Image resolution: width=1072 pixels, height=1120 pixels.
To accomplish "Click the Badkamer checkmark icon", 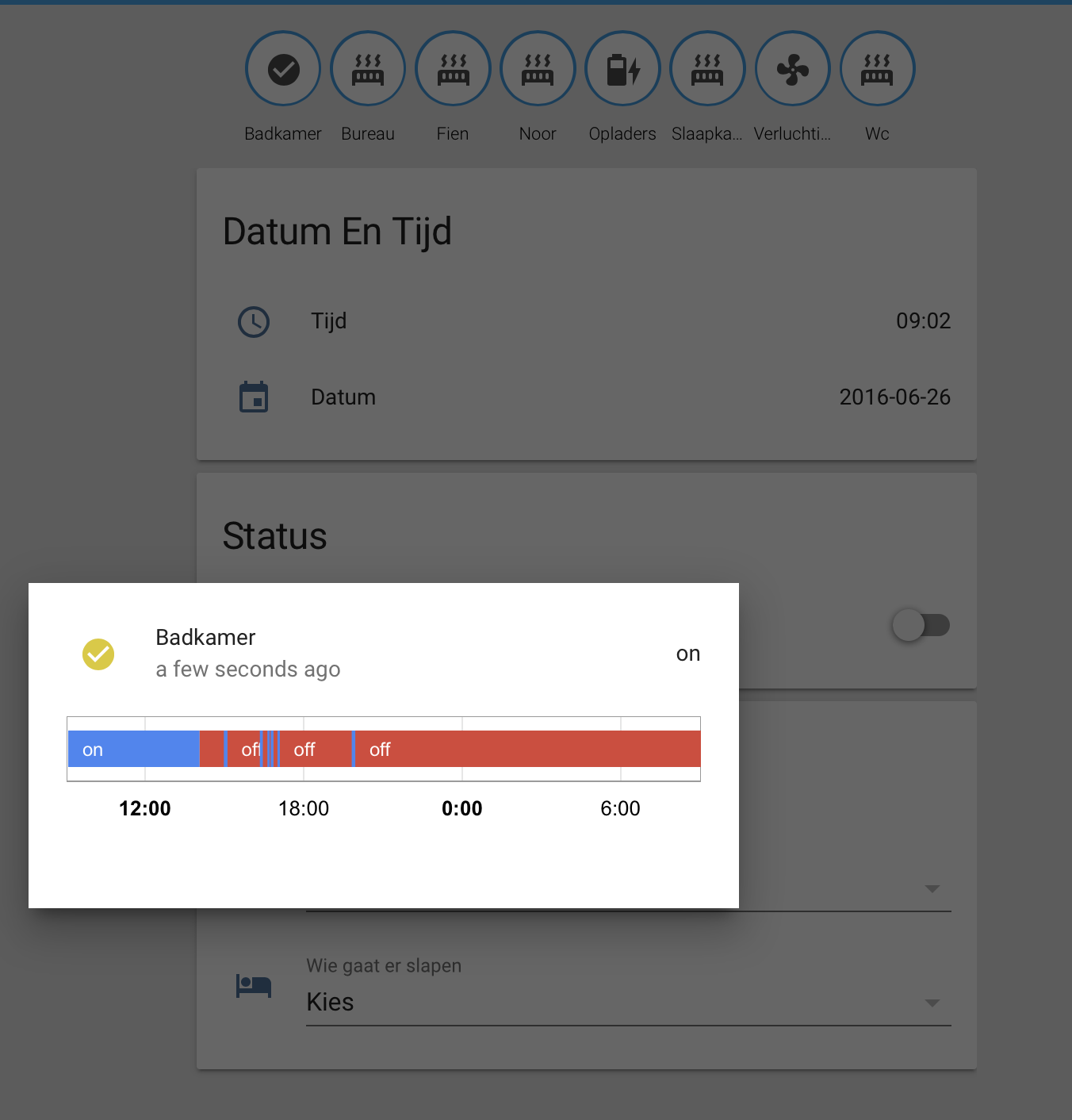I will pyautogui.click(x=283, y=69).
